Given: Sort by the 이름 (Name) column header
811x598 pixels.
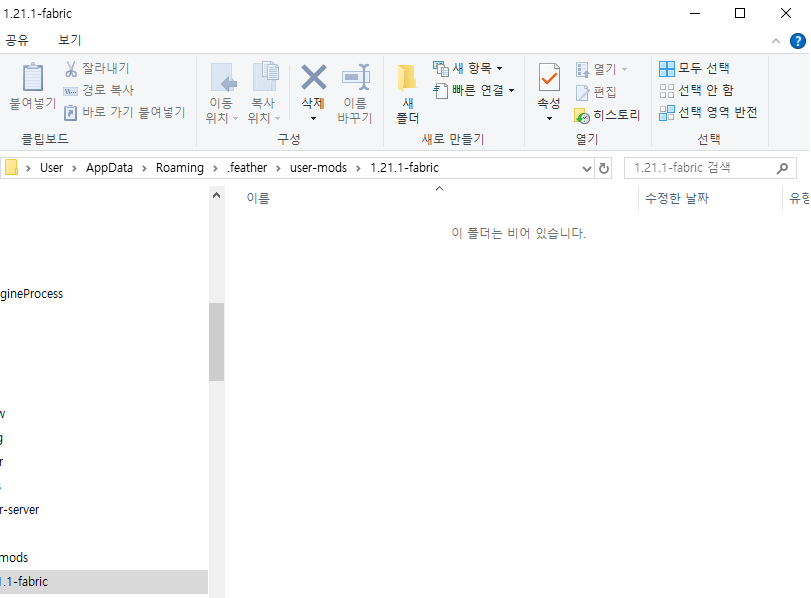Looking at the screenshot, I should (258, 198).
